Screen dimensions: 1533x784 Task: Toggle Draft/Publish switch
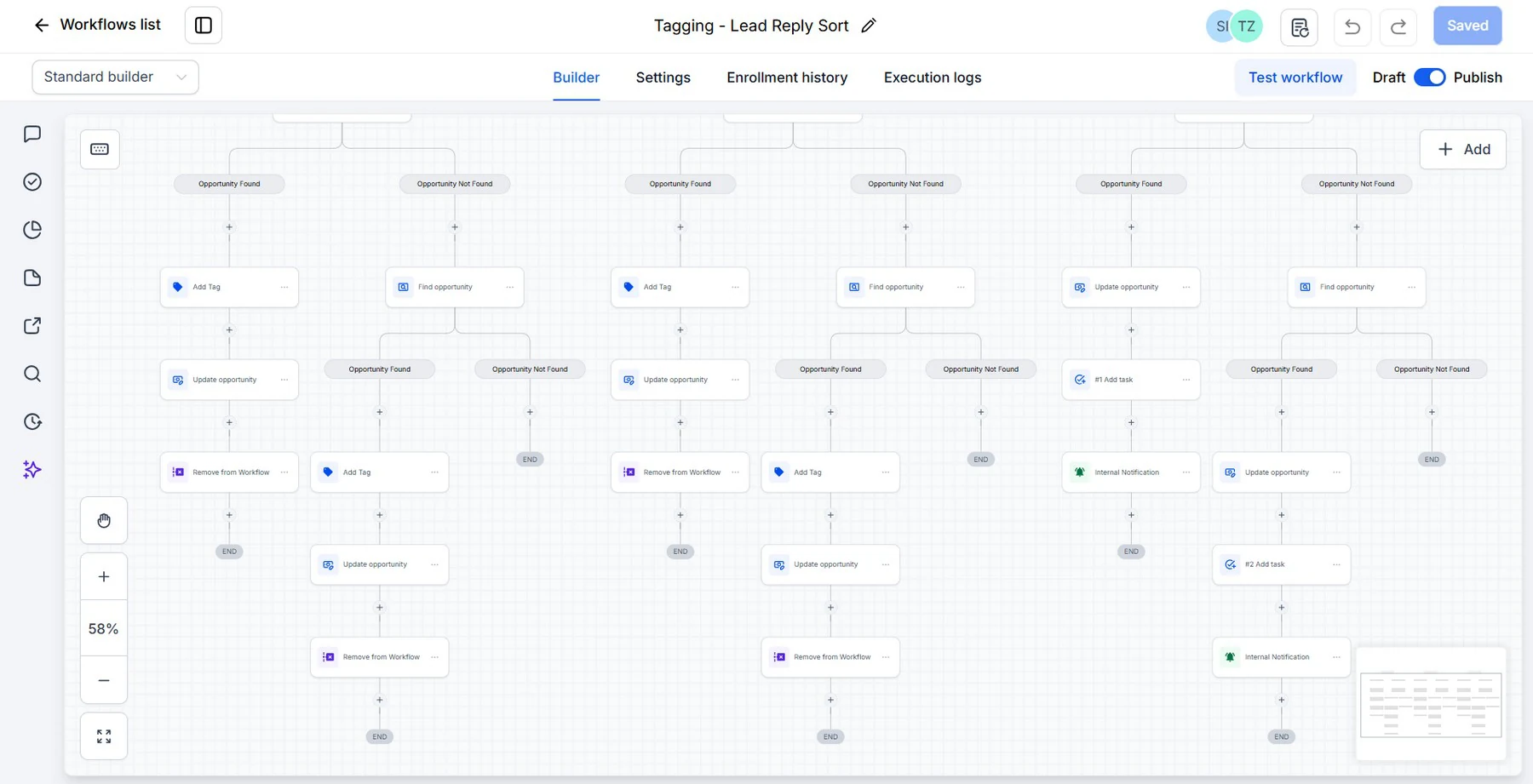point(1429,77)
